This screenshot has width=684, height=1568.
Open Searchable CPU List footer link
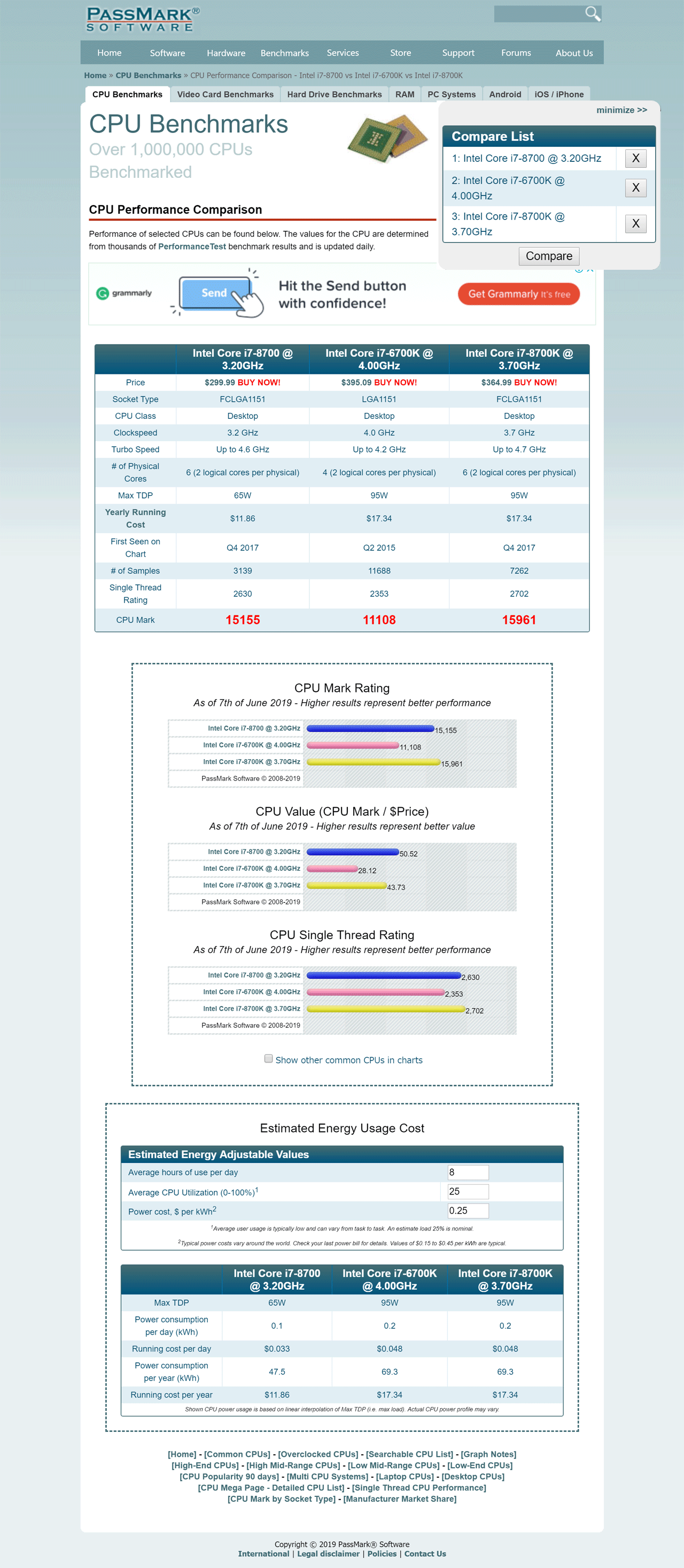pos(409,1454)
